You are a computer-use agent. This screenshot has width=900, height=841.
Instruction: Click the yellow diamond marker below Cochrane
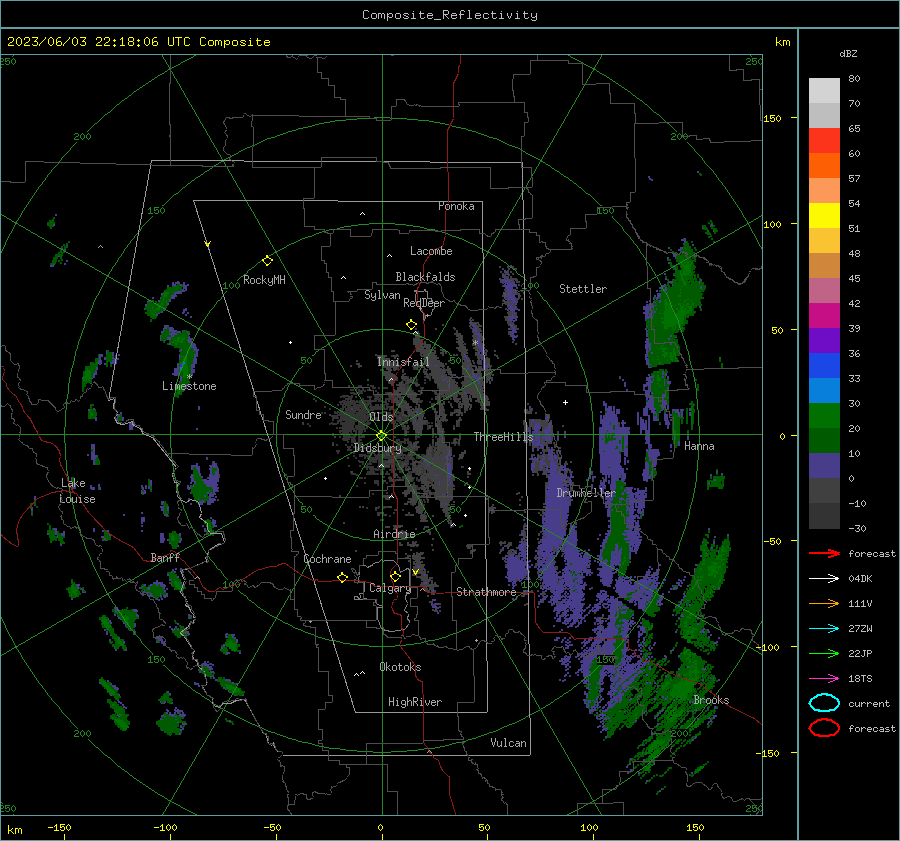[342, 577]
